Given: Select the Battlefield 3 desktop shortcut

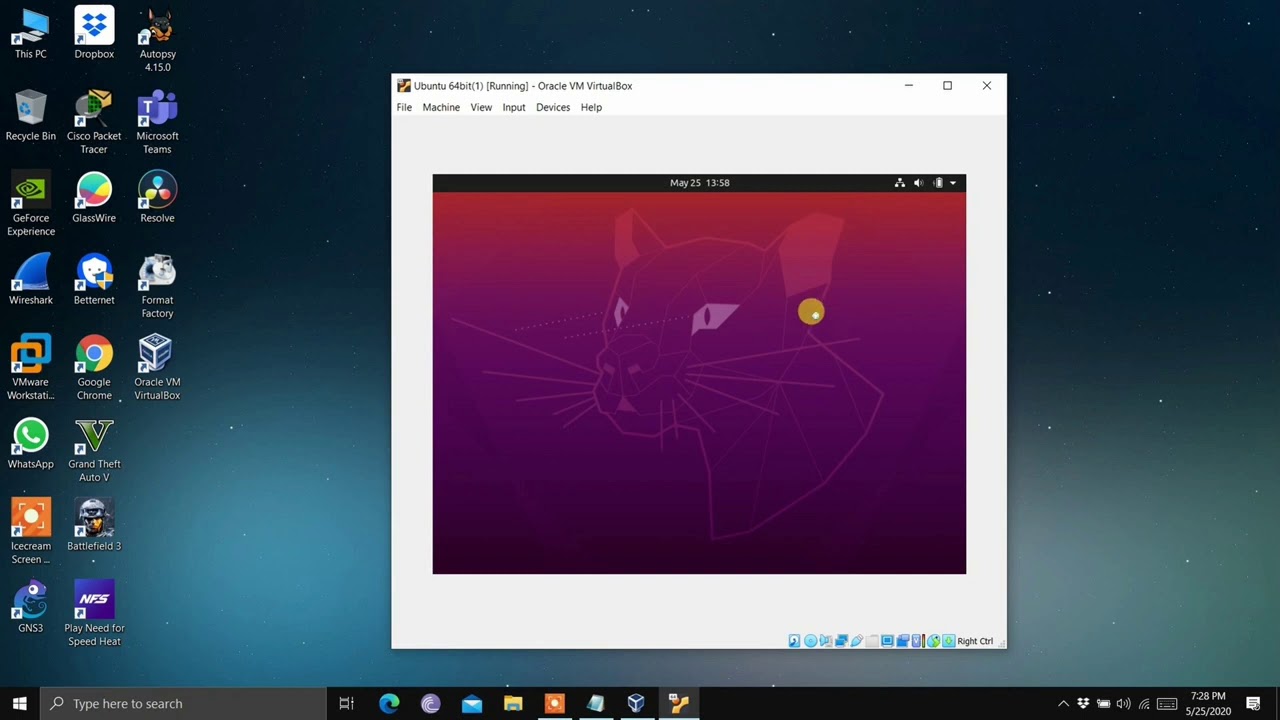Looking at the screenshot, I should point(94,525).
